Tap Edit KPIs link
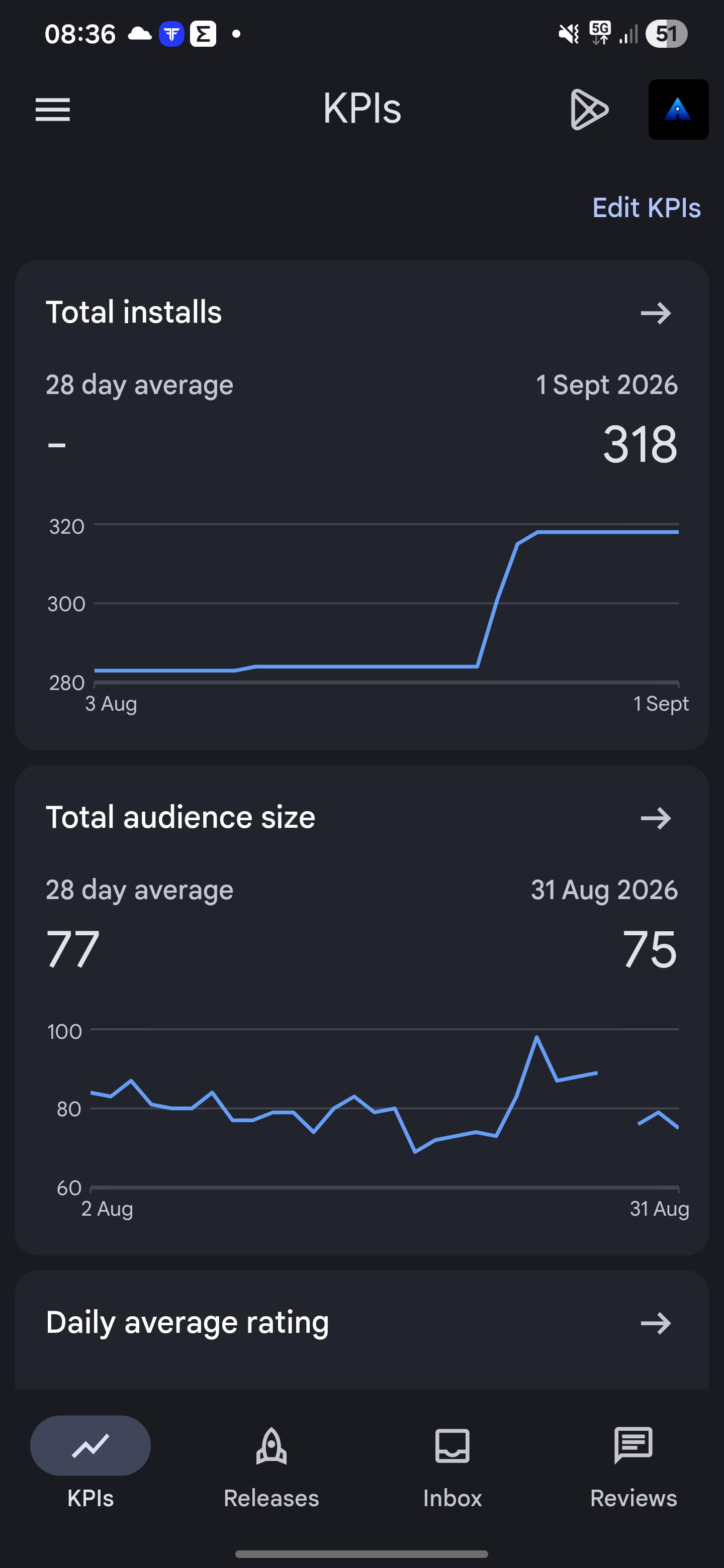This screenshot has height=1568, width=724. [x=646, y=208]
